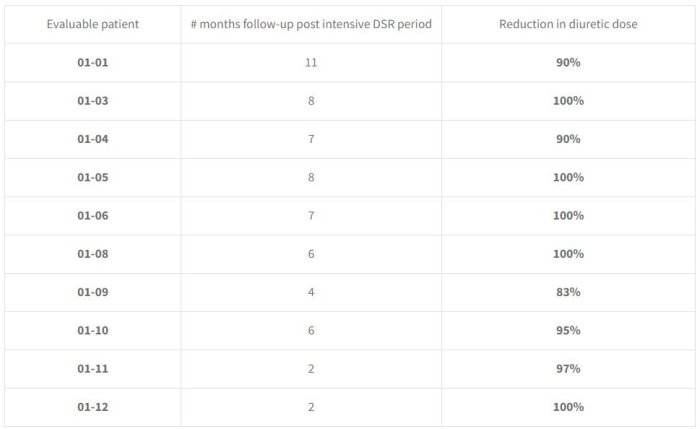This screenshot has width=700, height=429.
Task: Click the 100% reduction for patient 01-12
Action: pyautogui.click(x=567, y=407)
